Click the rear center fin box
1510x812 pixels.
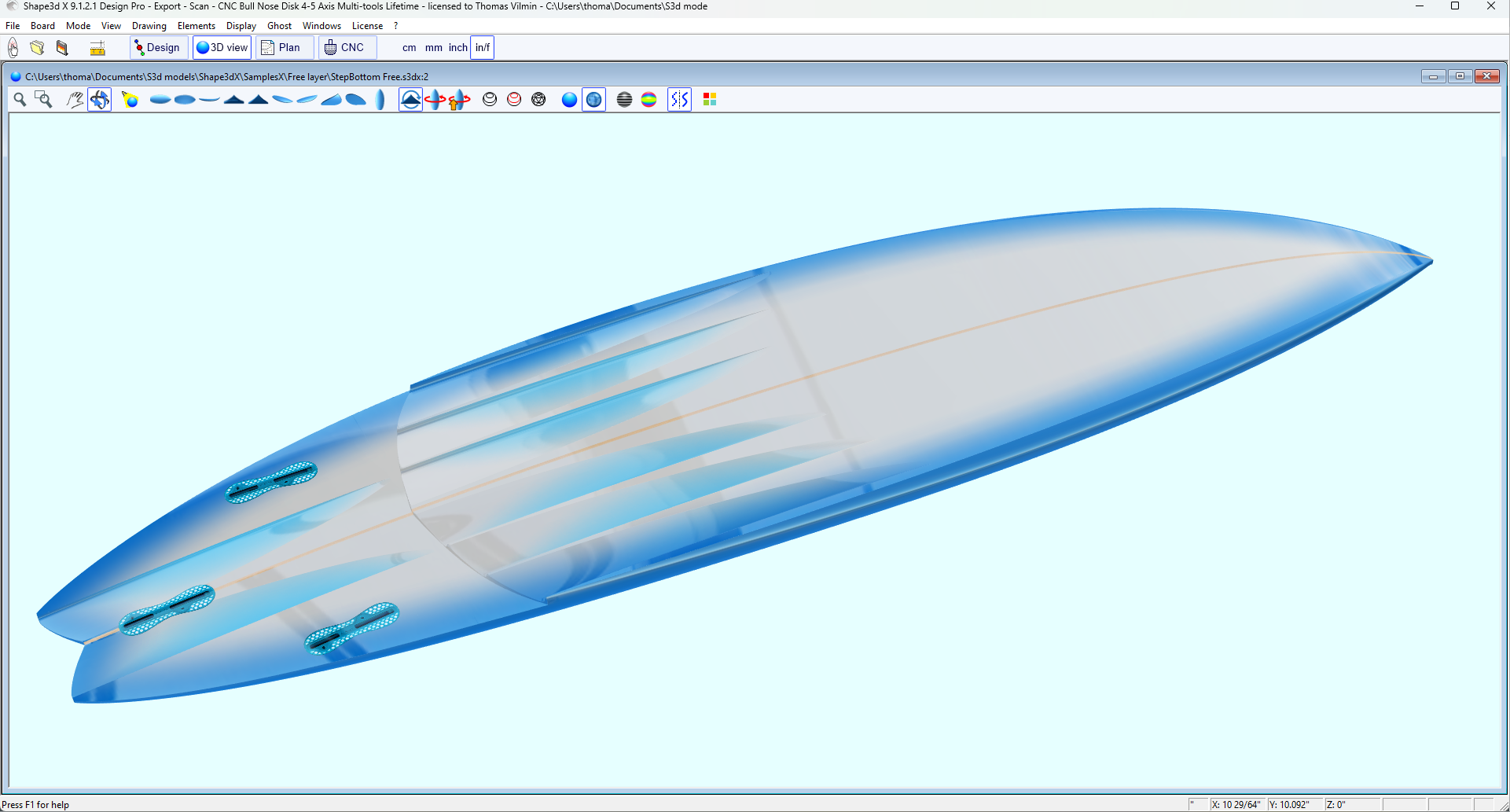pos(167,609)
